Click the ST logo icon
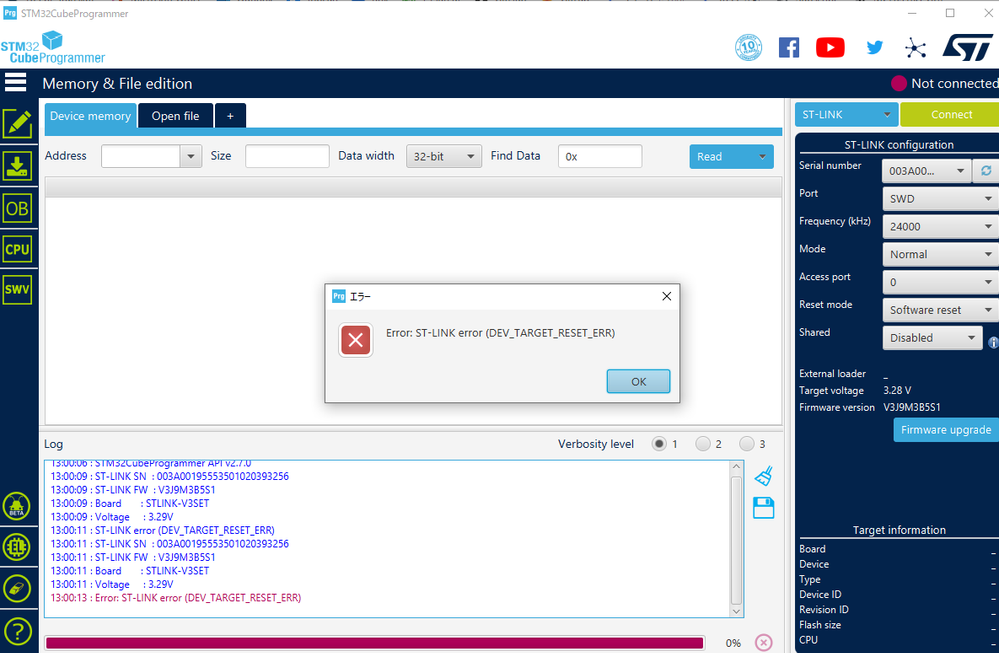The width and height of the screenshot is (999, 653). click(x=968, y=47)
